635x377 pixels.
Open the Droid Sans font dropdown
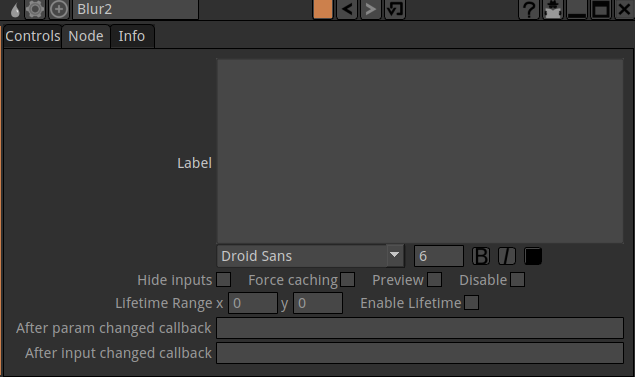(x=311, y=256)
